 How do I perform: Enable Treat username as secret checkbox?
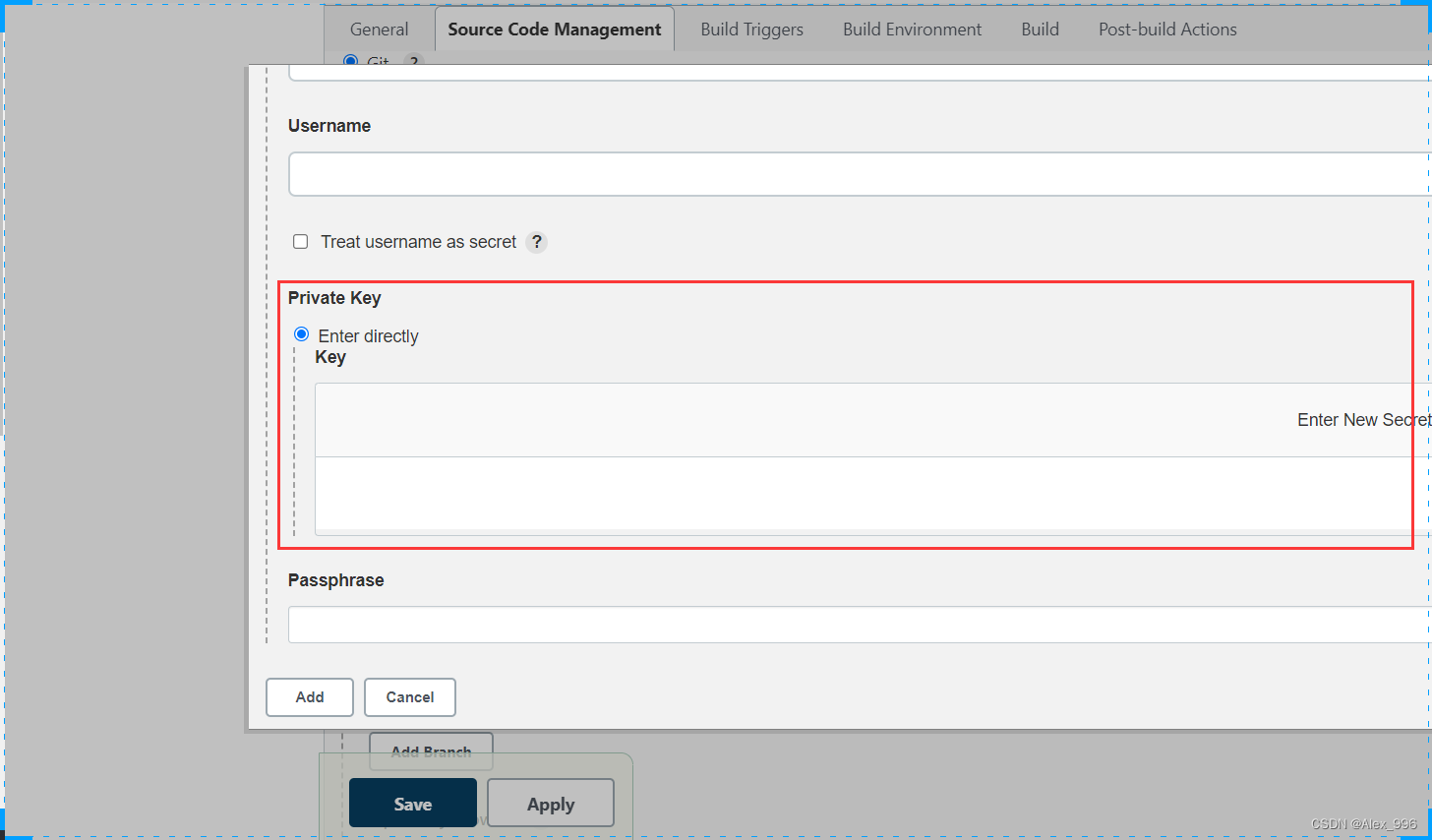(x=301, y=242)
